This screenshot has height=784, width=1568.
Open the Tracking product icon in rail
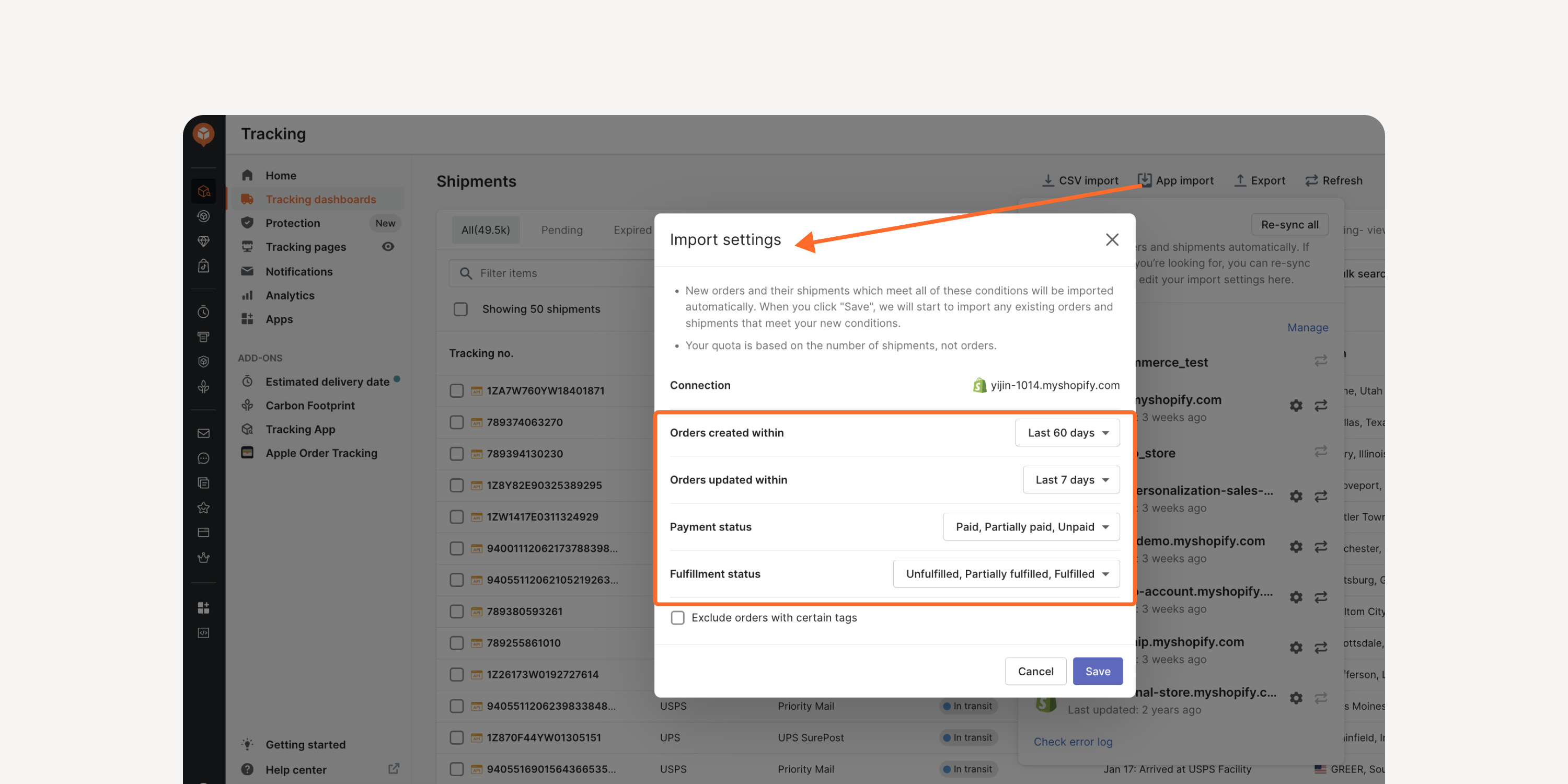[203, 191]
